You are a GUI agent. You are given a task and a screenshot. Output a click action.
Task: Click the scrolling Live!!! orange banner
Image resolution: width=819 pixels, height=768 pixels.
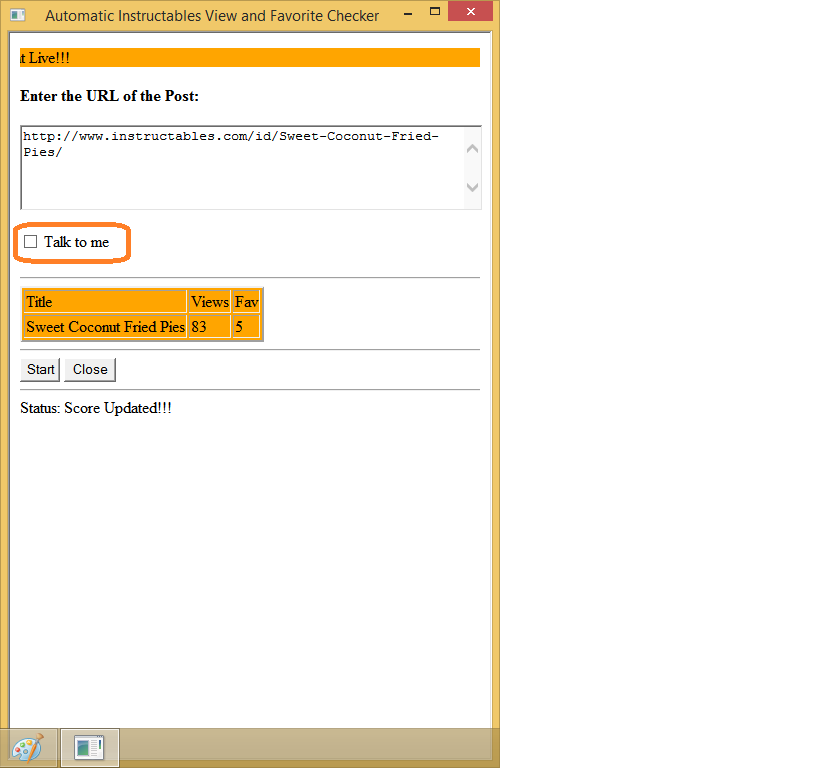pyautogui.click(x=250, y=57)
